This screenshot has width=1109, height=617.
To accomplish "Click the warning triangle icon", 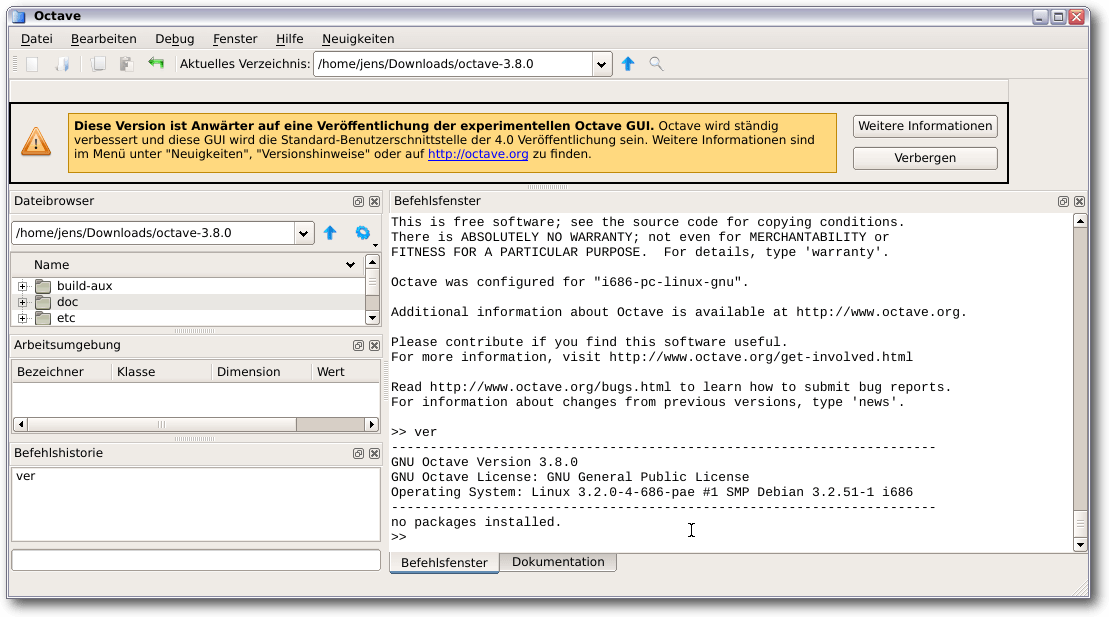I will pos(36,142).
